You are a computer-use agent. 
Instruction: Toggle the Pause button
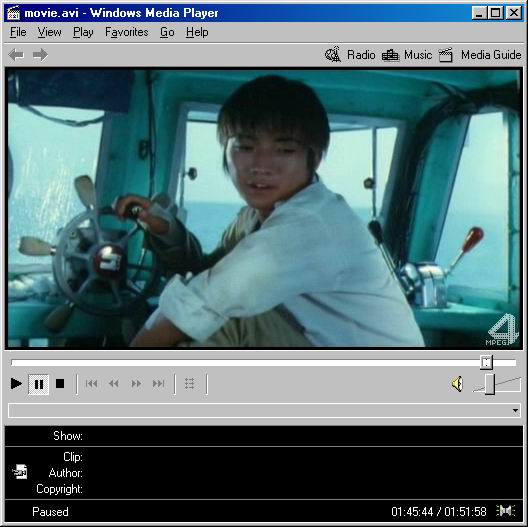click(39, 384)
